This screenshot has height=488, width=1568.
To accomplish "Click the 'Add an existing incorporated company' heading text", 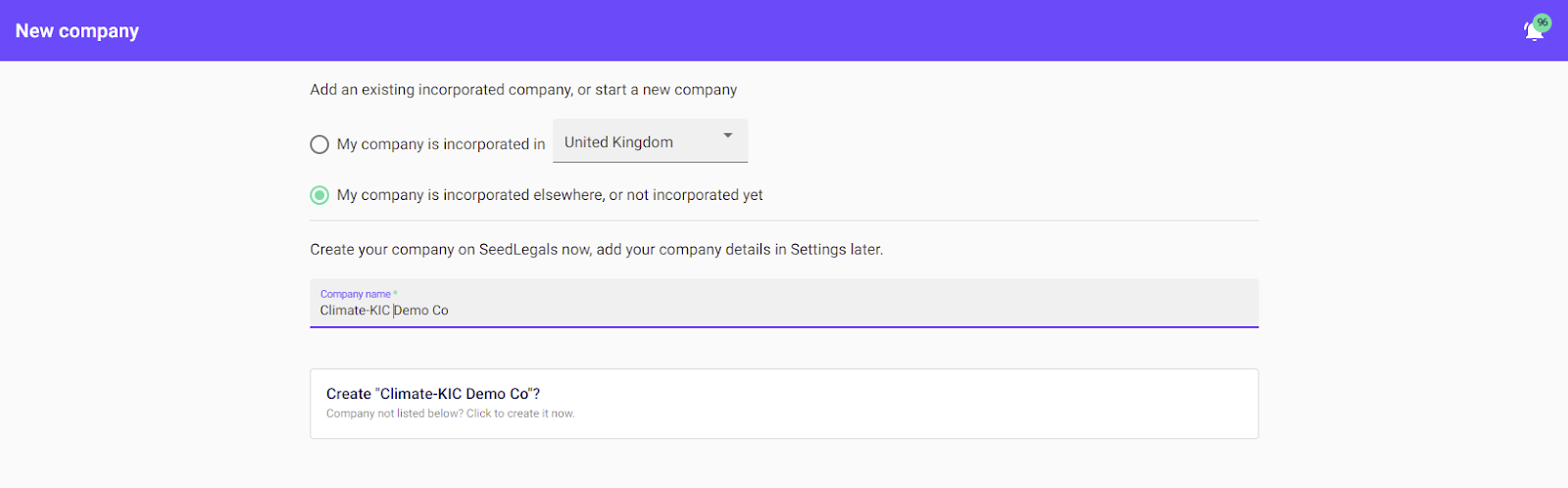I will (x=441, y=90).
